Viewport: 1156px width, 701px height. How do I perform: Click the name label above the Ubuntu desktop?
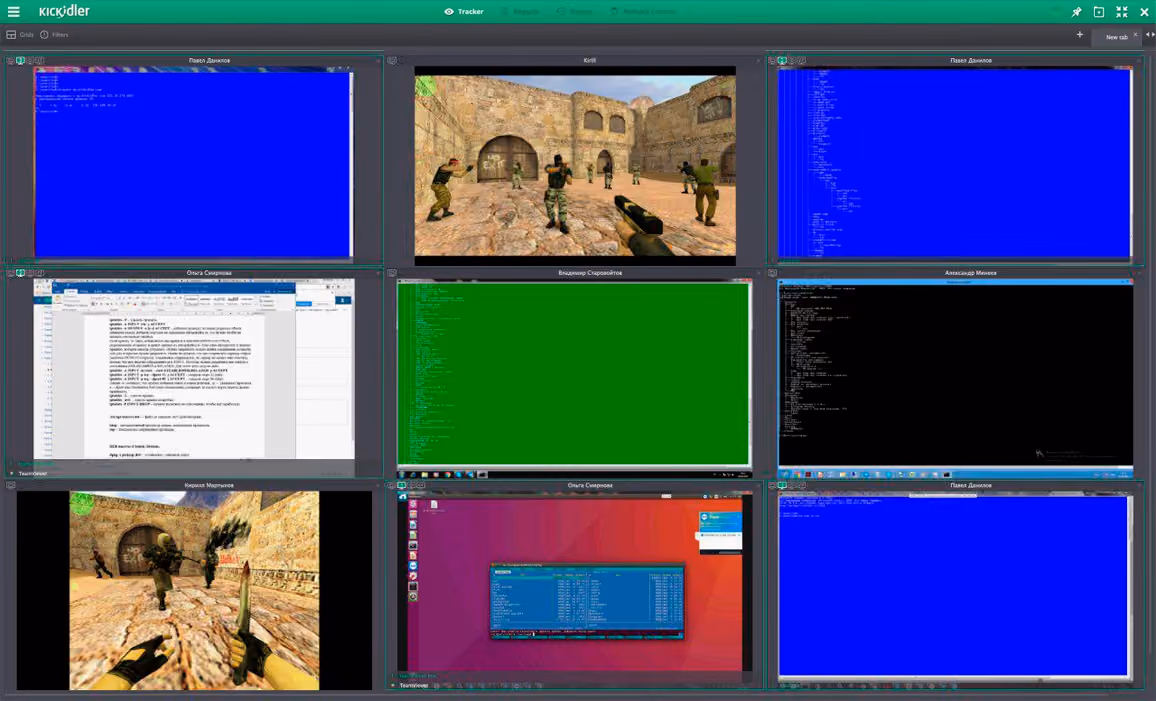(x=590, y=485)
